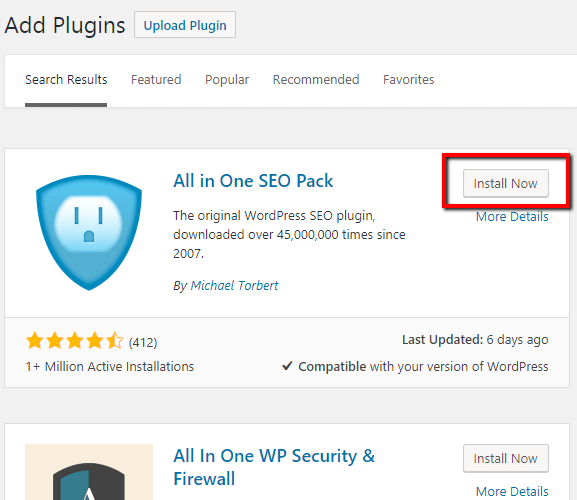Click the star rating for SEO Pack
This screenshot has height=500, width=577.
(x=75, y=340)
